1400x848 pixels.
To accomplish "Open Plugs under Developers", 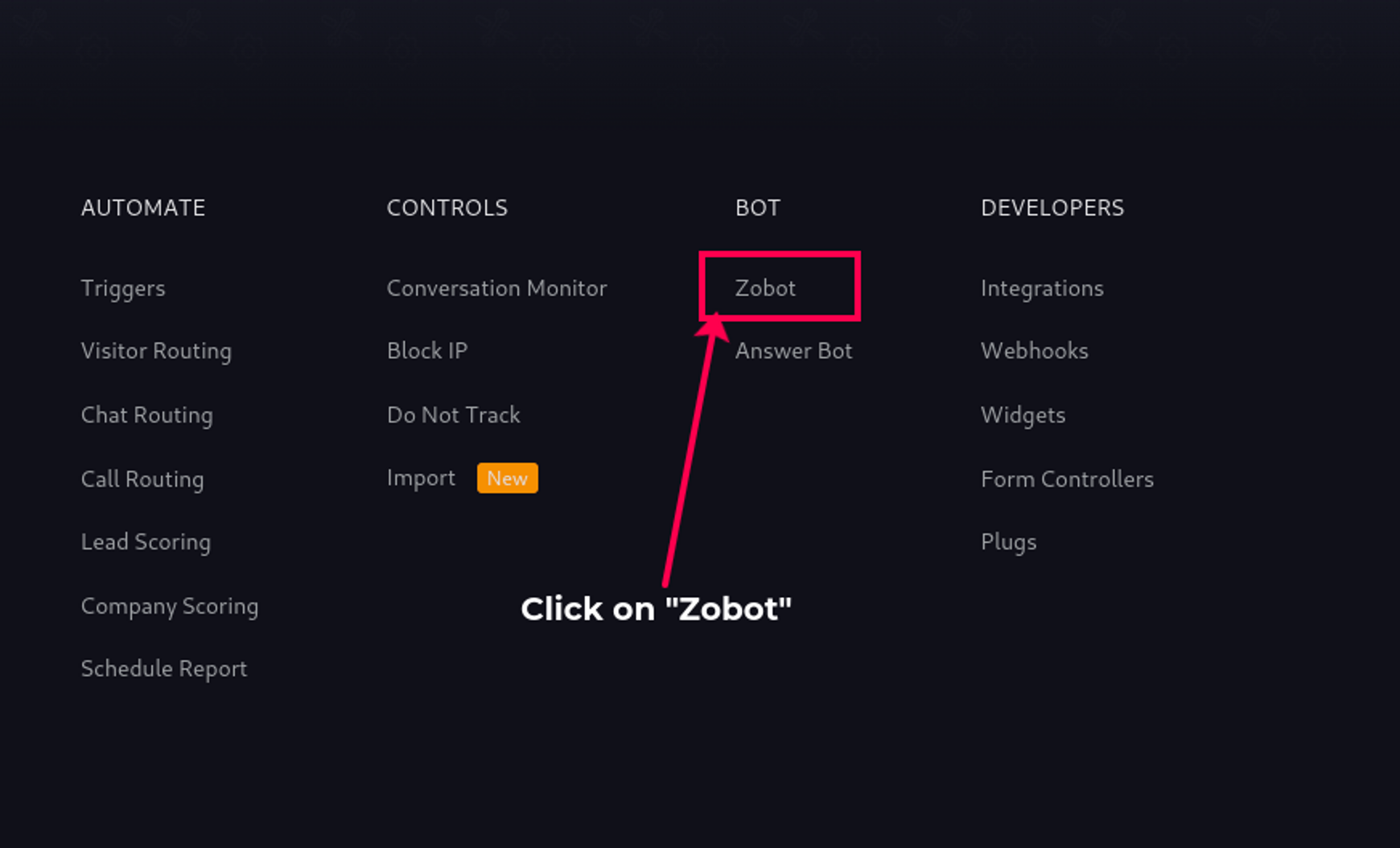I will 1008,543.
